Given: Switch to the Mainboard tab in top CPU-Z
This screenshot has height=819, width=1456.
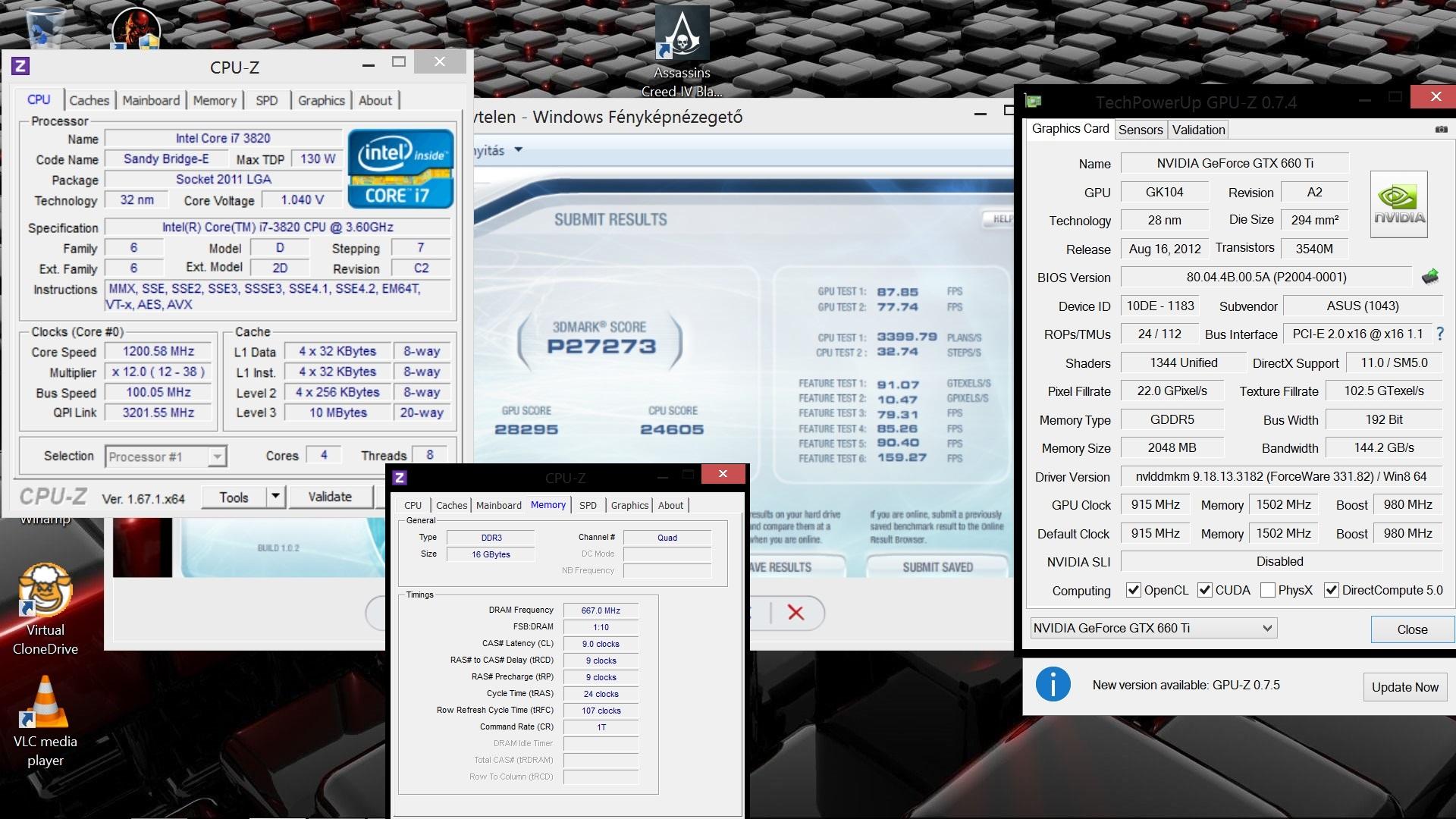Looking at the screenshot, I should click(x=151, y=100).
